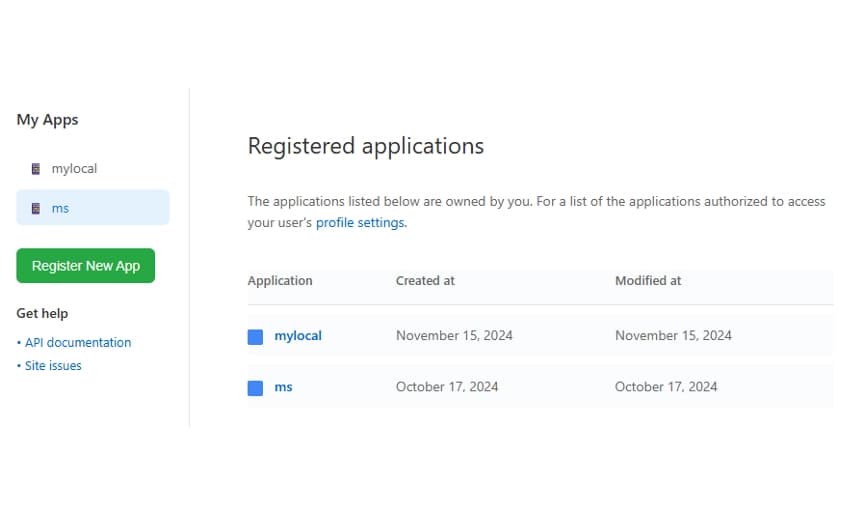864x512 pixels.
Task: Click mylocal's Created at date cell
Action: point(454,336)
